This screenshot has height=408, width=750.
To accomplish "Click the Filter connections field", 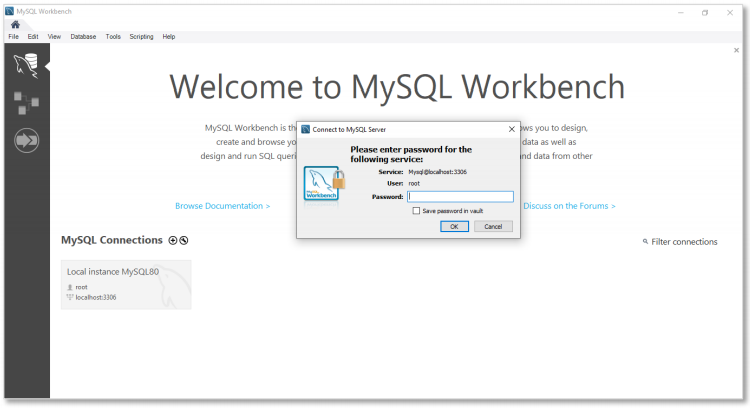I will pos(684,242).
